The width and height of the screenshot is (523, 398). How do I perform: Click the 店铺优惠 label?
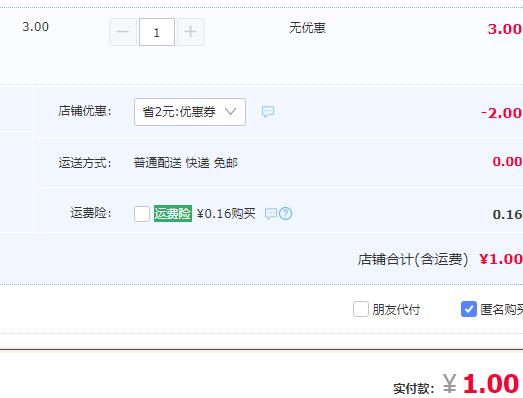[x=85, y=111]
